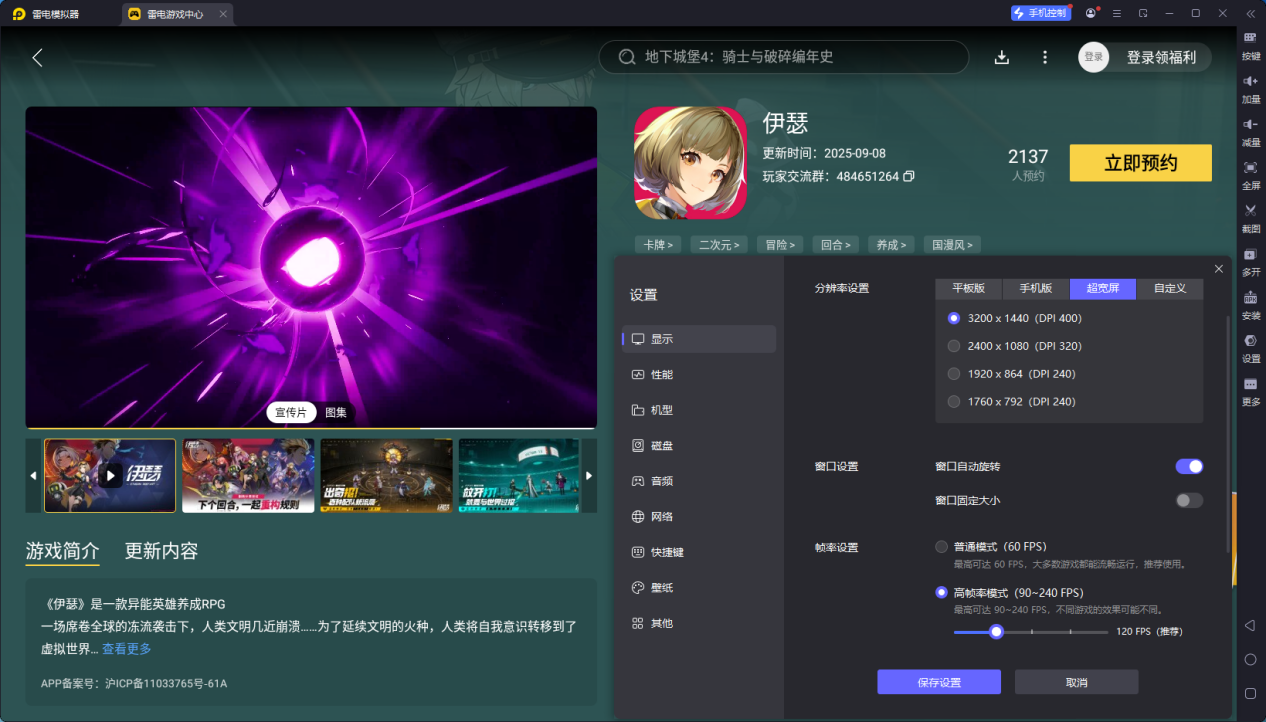Screen dimensions: 1266x722
Task: Switch to the 手机版 resolution tab
Action: (x=1036, y=288)
